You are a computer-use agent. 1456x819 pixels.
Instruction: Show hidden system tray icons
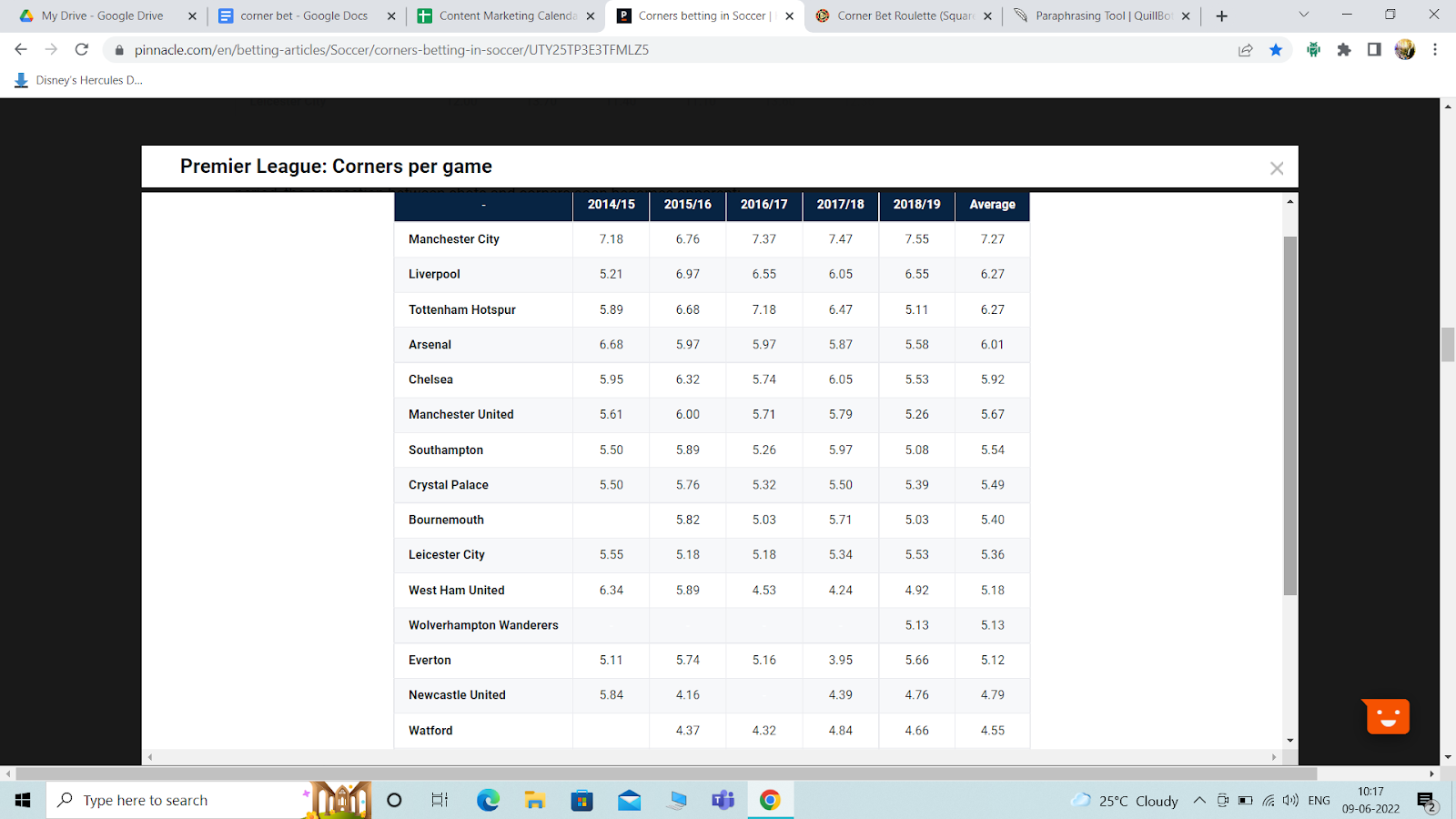click(1199, 801)
